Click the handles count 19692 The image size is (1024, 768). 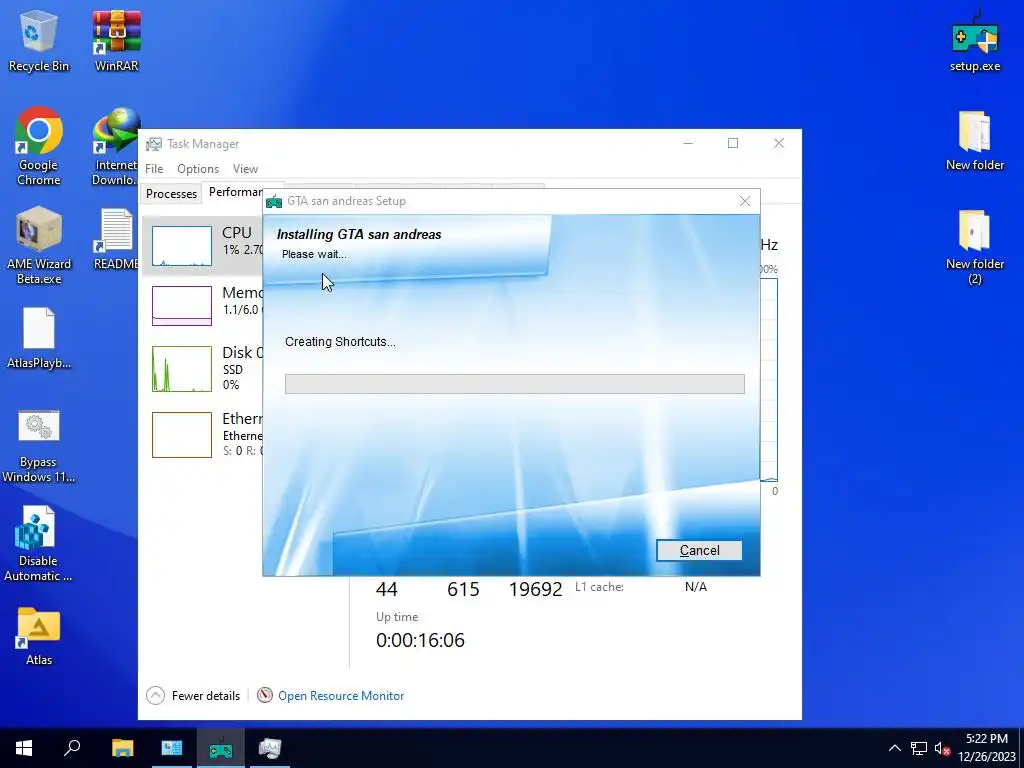click(536, 589)
